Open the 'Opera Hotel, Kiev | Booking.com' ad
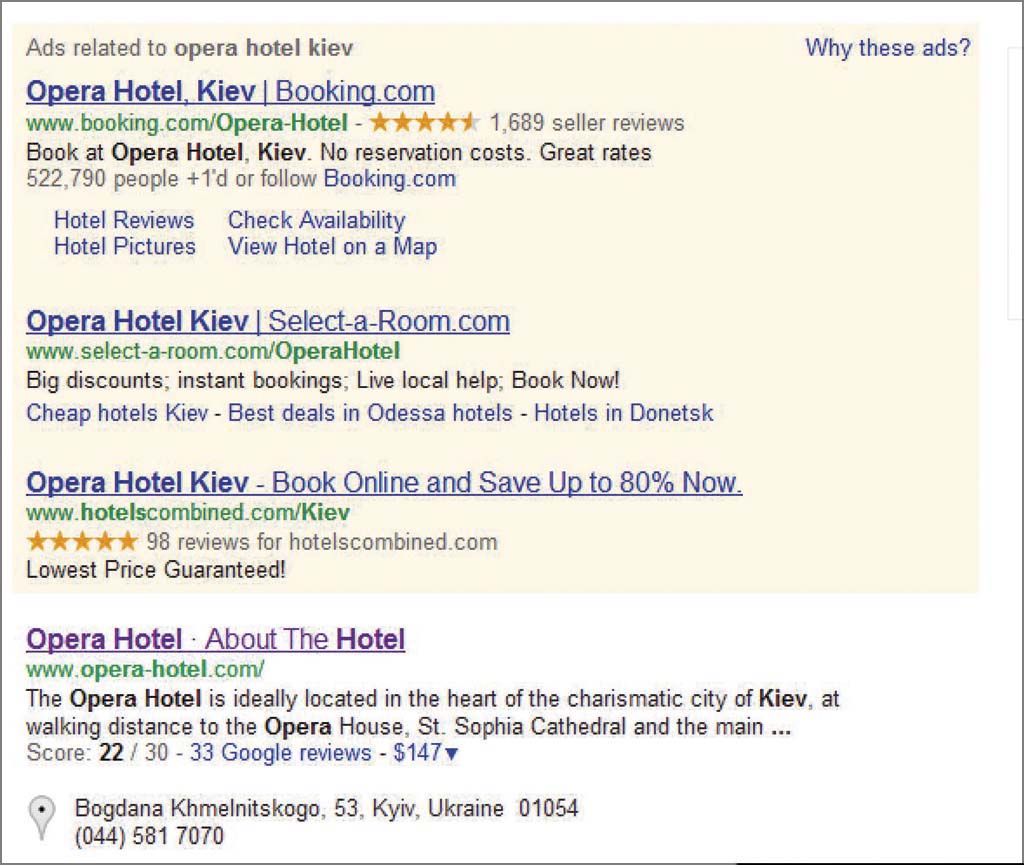The height and width of the screenshot is (865, 1024). (231, 91)
